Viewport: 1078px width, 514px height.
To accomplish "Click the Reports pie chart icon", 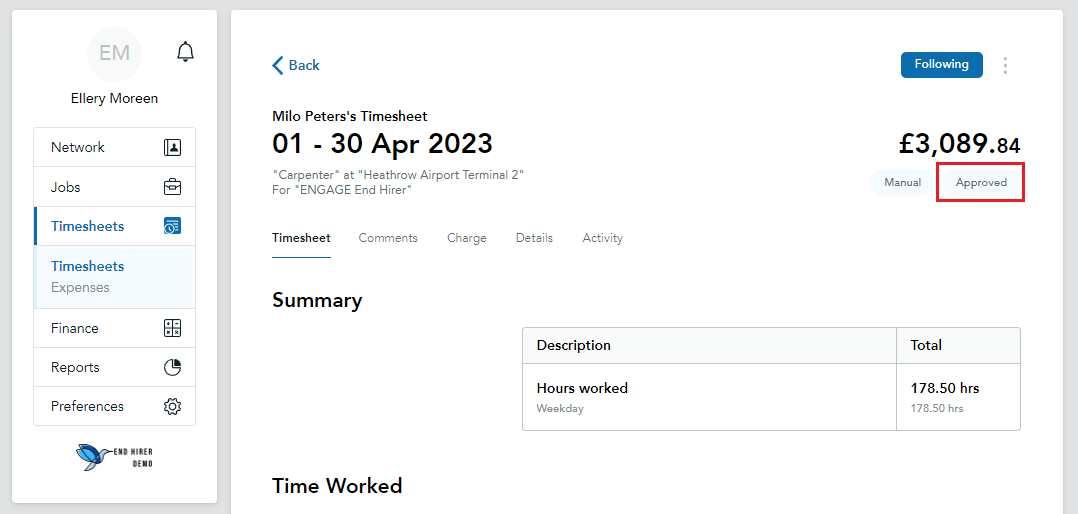I will point(173,367).
